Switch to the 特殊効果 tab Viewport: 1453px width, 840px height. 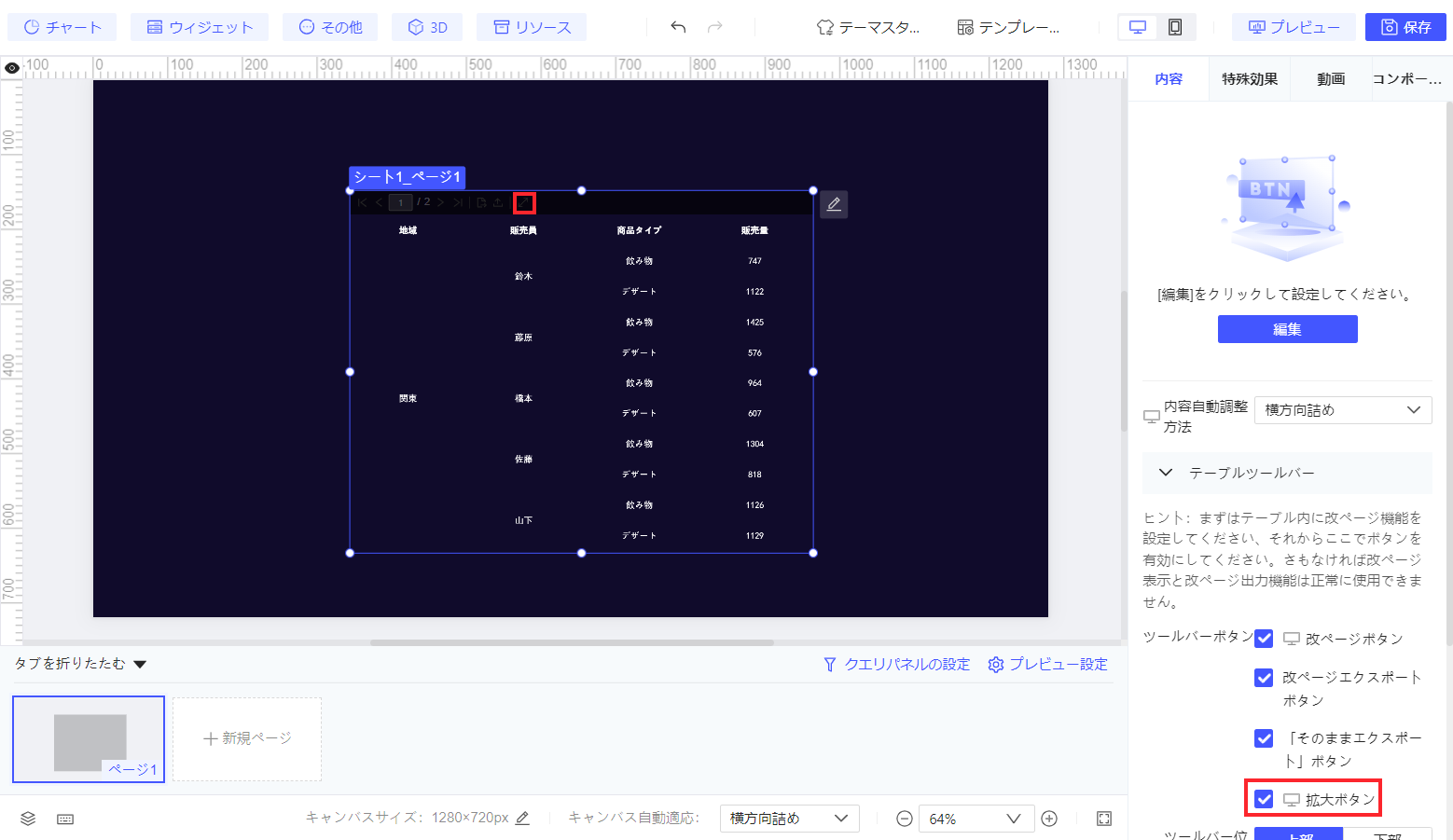[1250, 79]
